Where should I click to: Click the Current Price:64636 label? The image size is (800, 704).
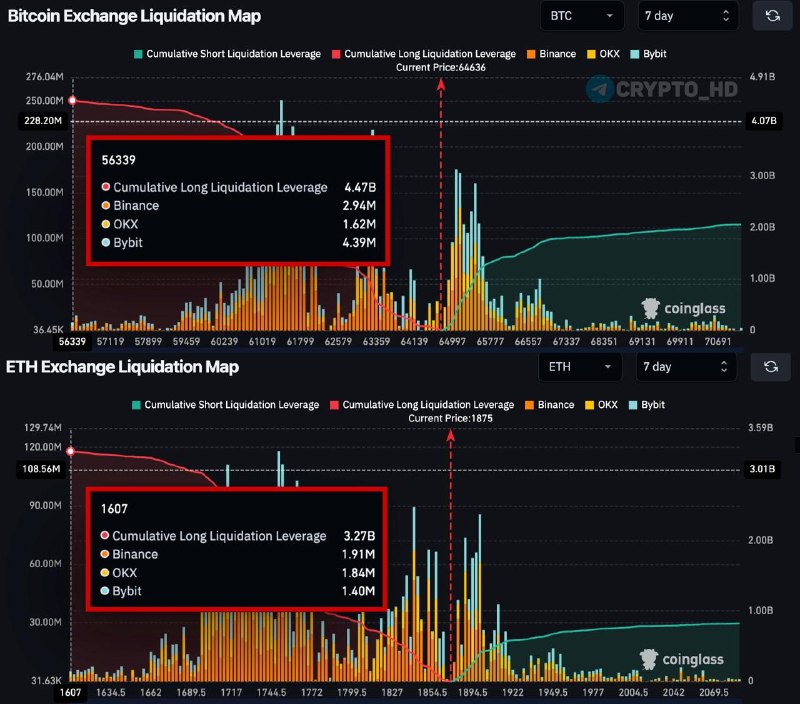(441, 67)
